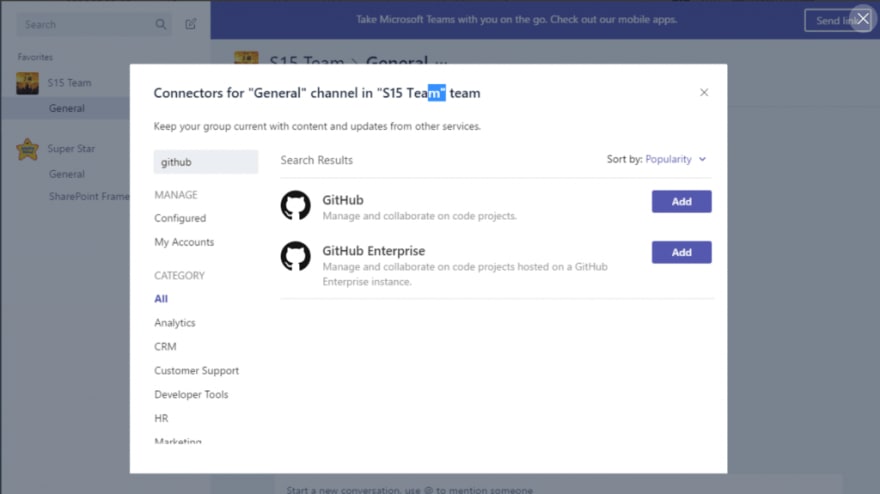
Task: Click the GitHub Enterprise title
Action: point(374,251)
